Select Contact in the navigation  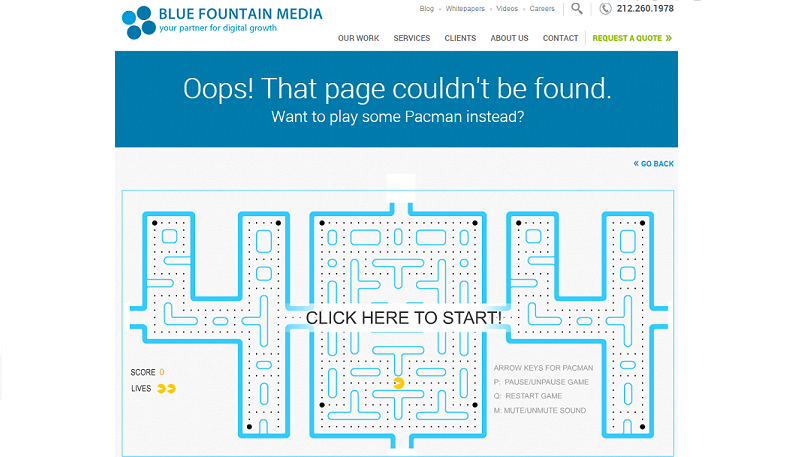tap(560, 38)
